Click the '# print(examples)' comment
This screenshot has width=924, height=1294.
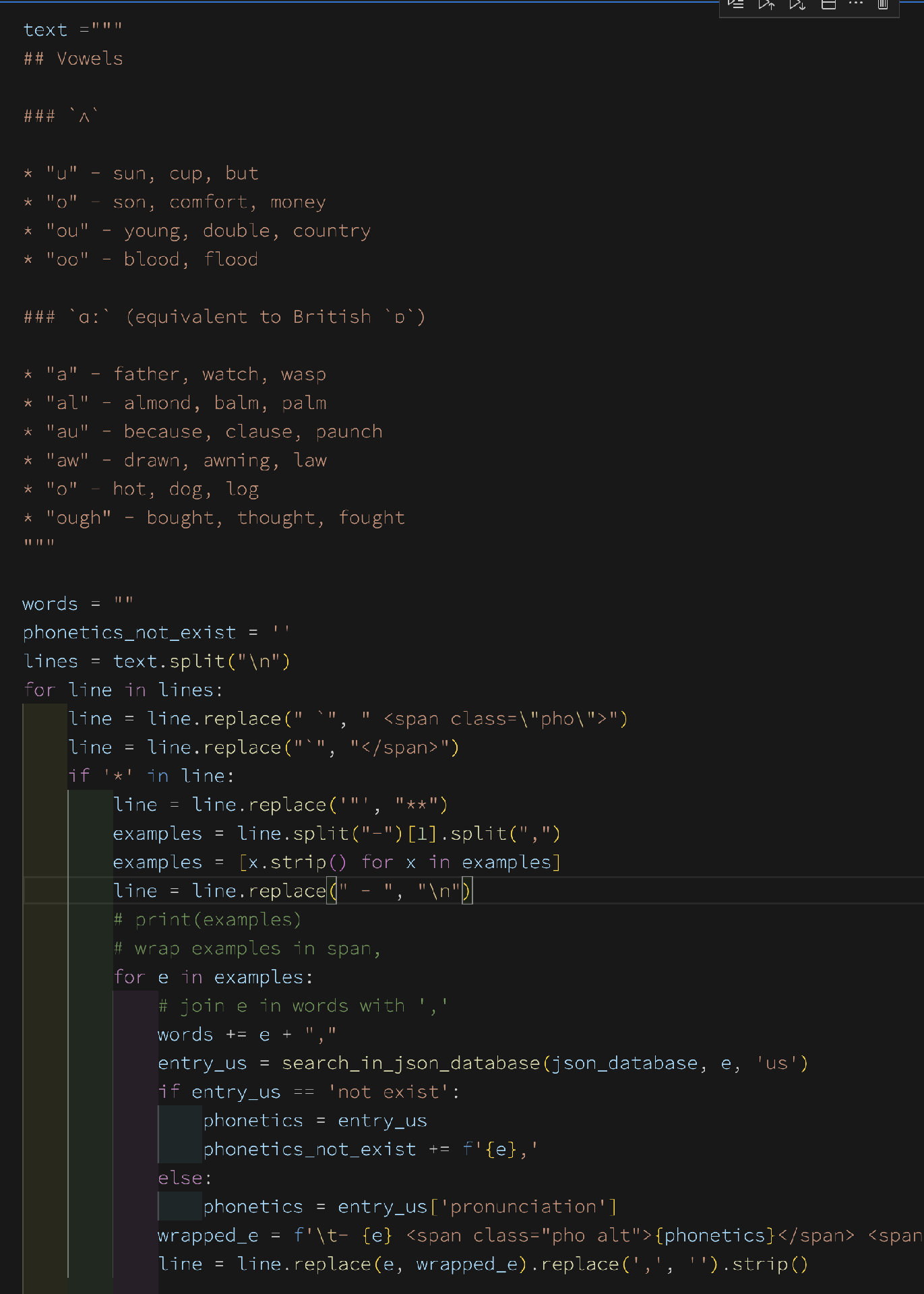coord(207,919)
